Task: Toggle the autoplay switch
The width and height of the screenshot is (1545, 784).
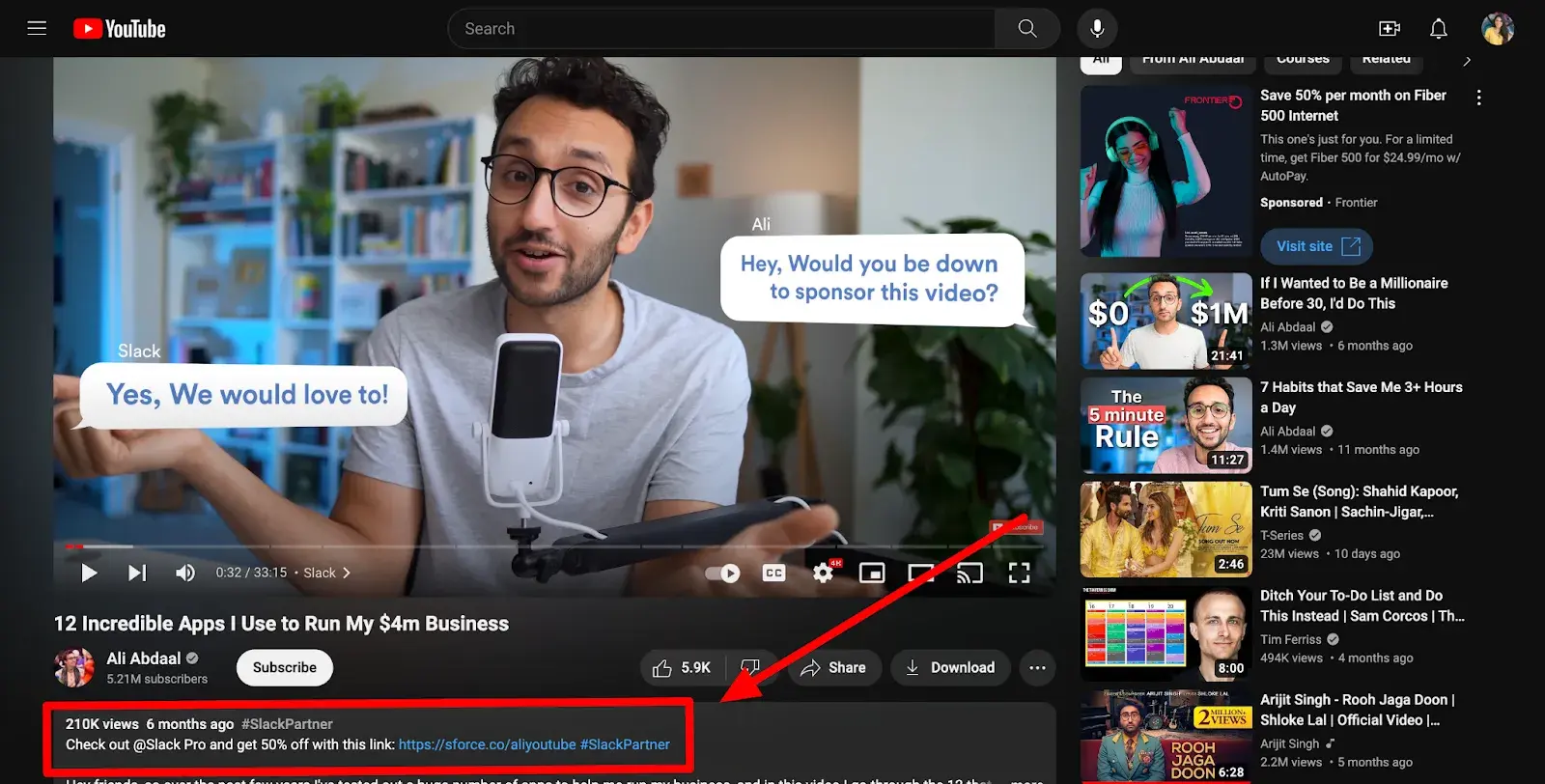Action: pos(722,573)
